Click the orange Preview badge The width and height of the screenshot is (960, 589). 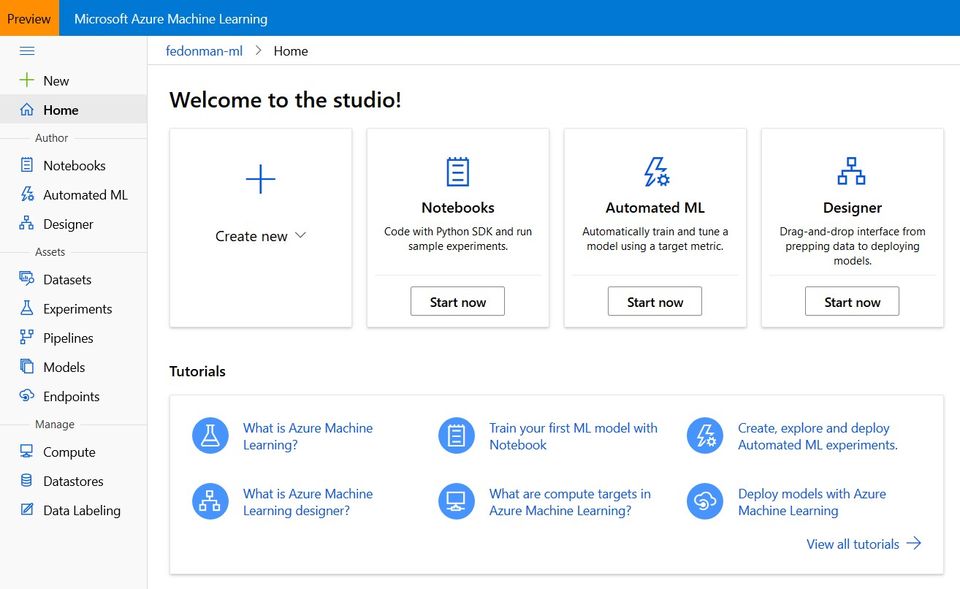pos(29,18)
